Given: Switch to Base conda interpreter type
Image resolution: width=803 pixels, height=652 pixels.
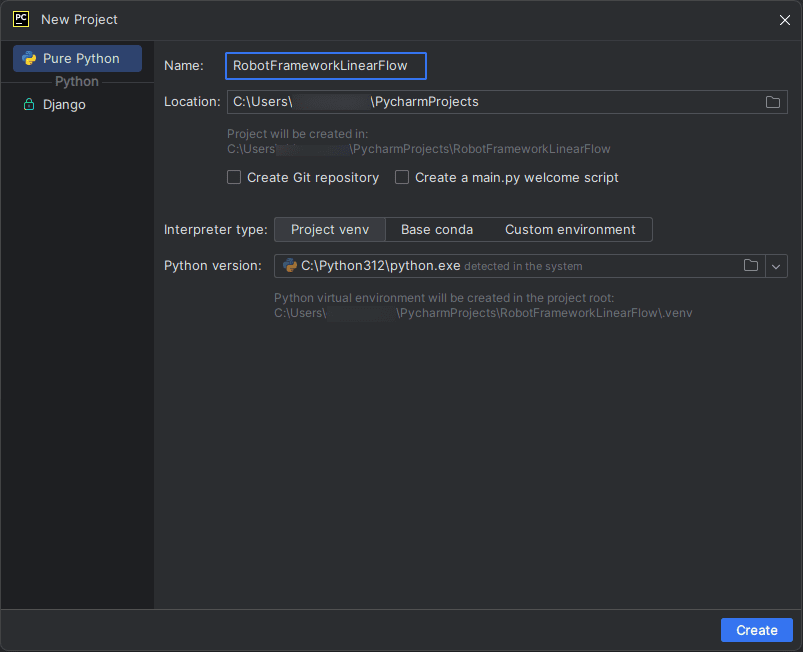Looking at the screenshot, I should 437,229.
